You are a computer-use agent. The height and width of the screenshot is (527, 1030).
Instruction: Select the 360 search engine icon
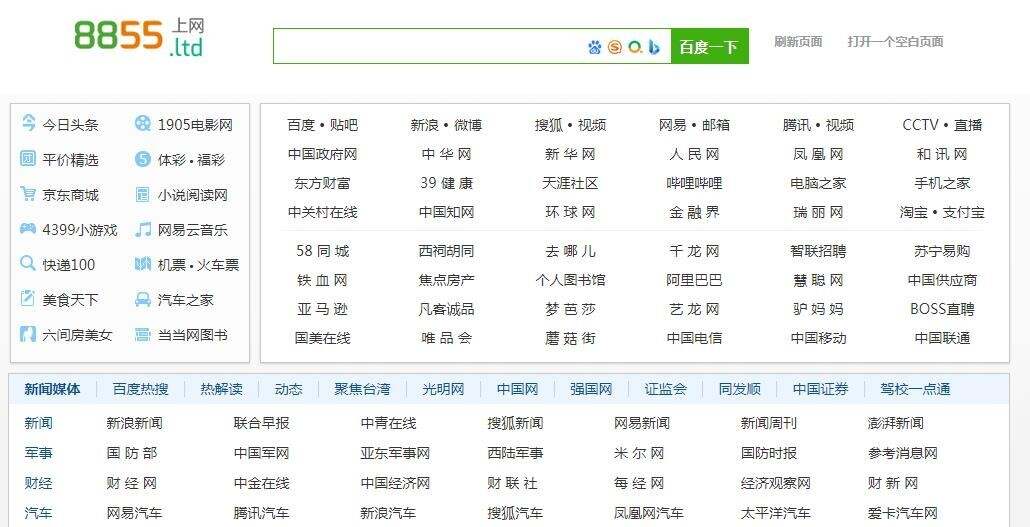tap(635, 47)
